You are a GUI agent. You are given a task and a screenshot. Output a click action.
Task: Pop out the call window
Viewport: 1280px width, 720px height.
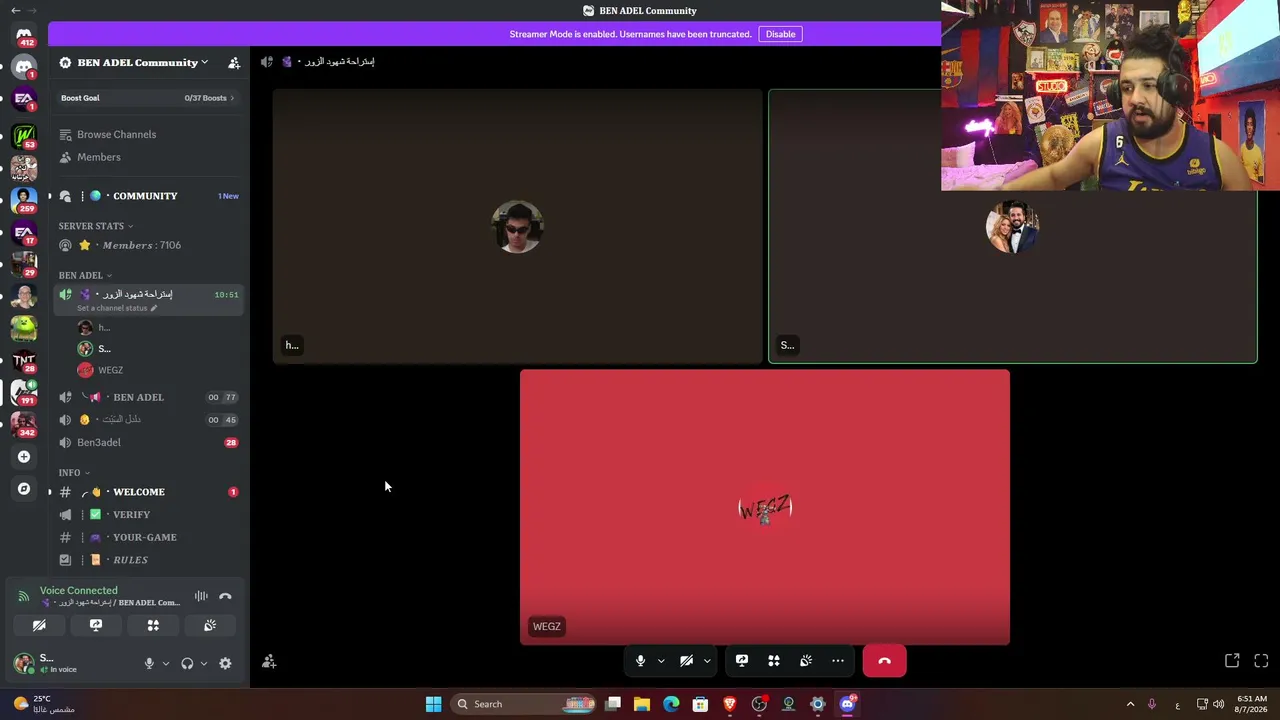(x=1232, y=661)
